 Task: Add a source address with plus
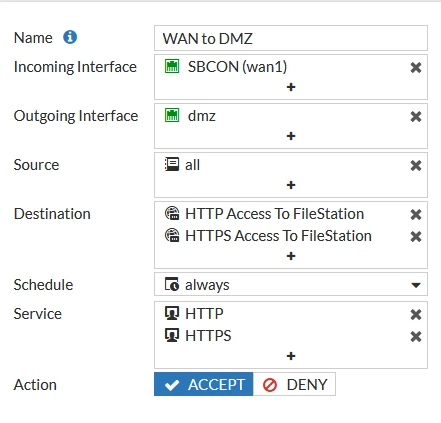click(291, 185)
